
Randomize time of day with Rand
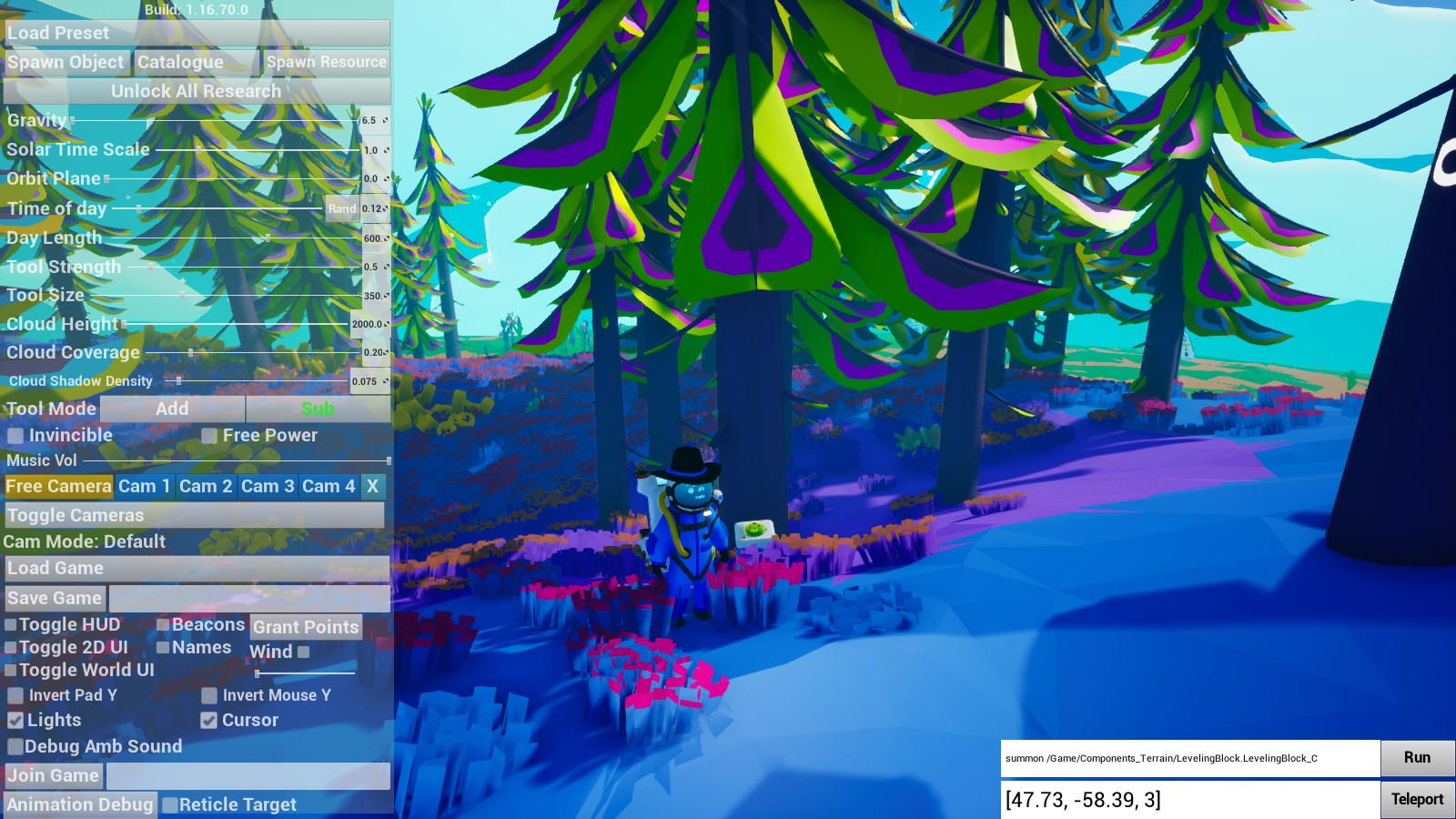tap(342, 208)
